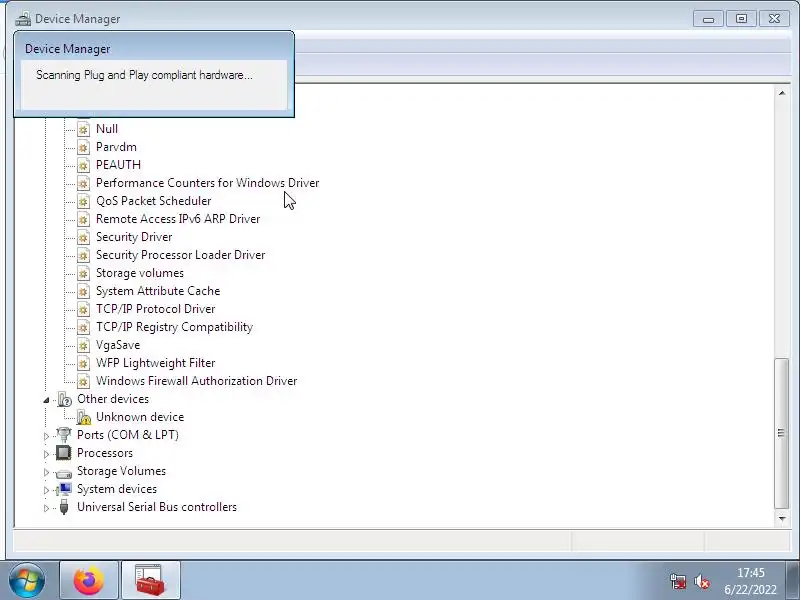The image size is (800, 600).
Task: Expand the Processors category
Action: [x=46, y=454]
